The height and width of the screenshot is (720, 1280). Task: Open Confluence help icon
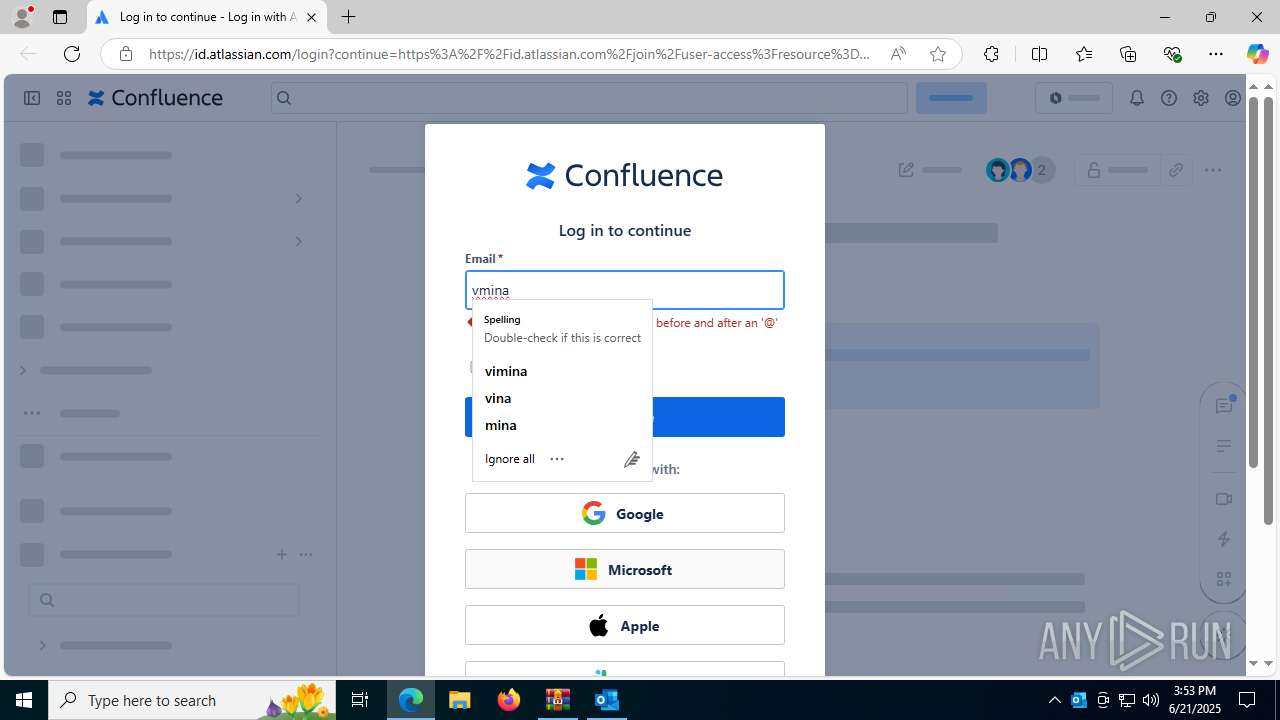(x=1169, y=98)
